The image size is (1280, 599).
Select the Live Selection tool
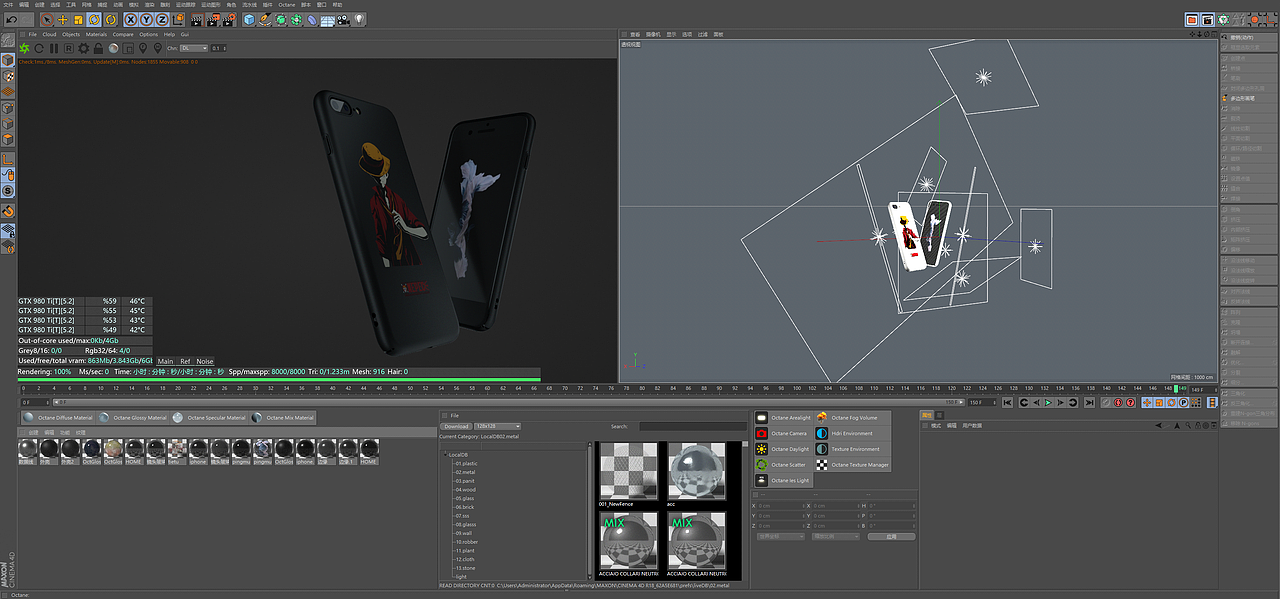(47, 20)
